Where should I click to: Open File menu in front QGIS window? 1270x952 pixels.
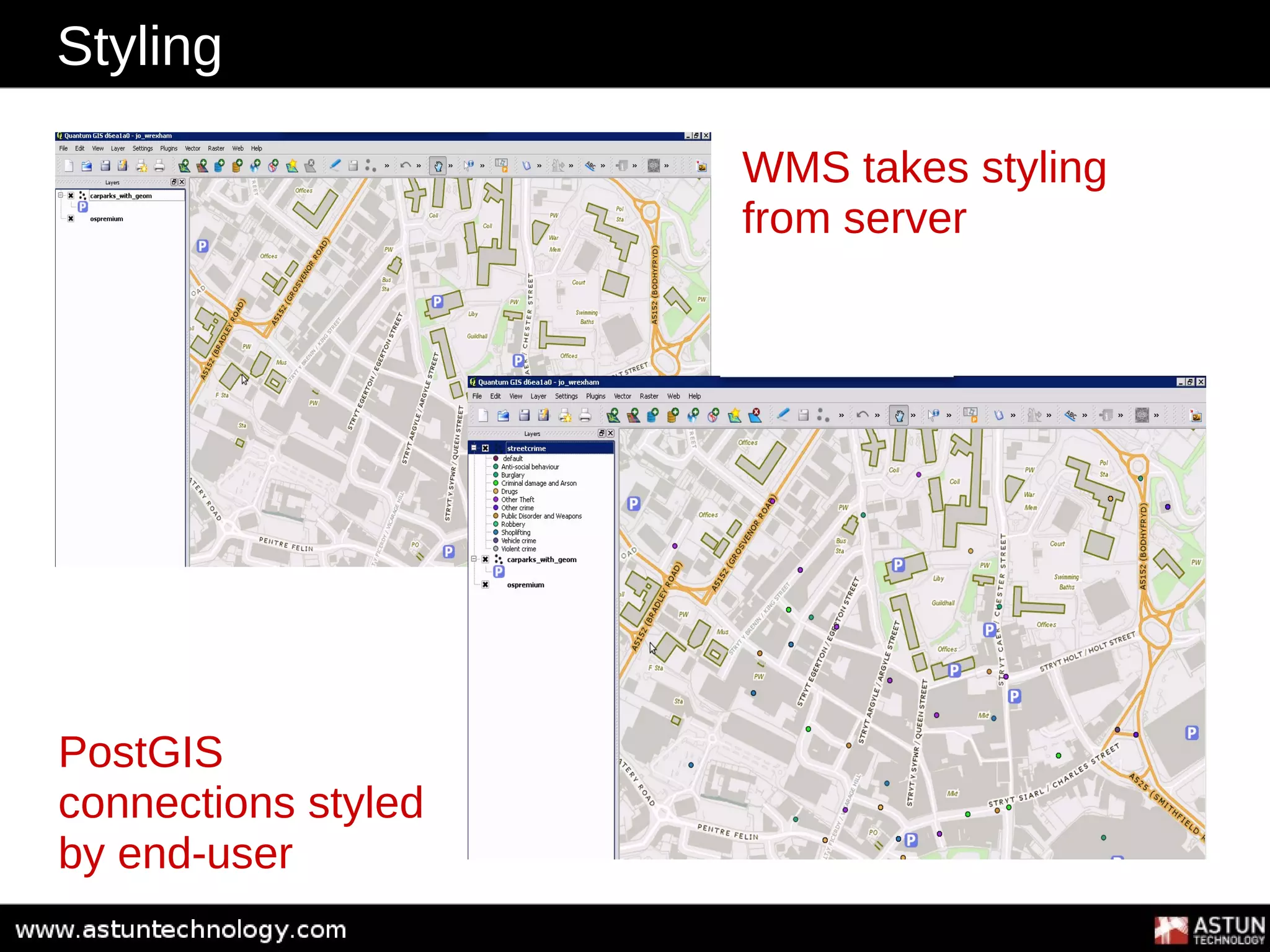pyautogui.click(x=477, y=396)
